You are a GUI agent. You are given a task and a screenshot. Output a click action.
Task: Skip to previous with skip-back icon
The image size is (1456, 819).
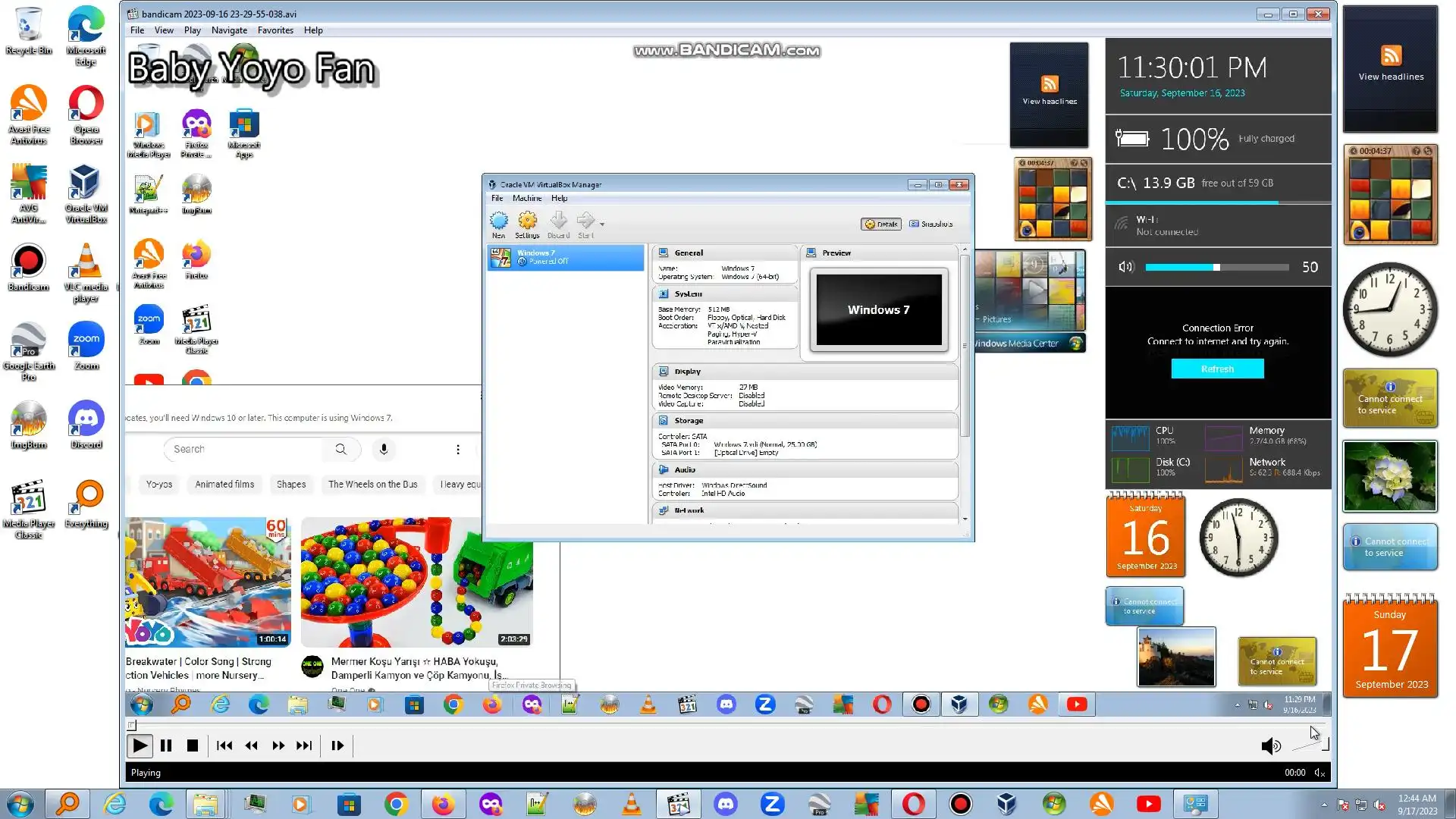point(224,746)
